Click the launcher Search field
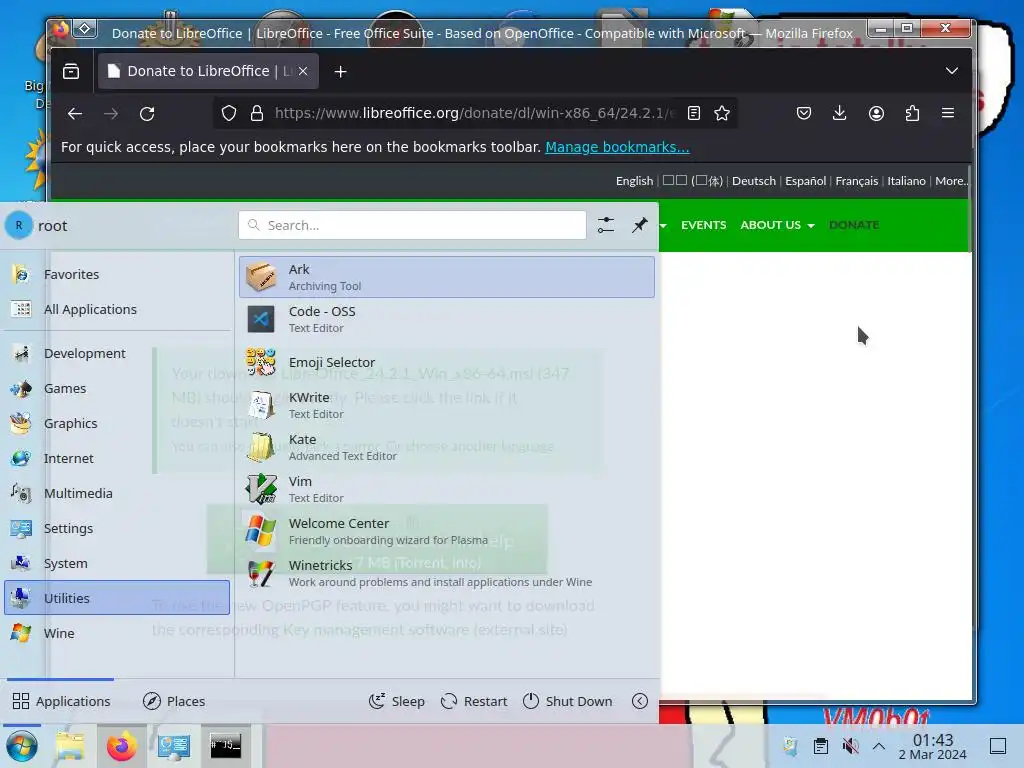Screen dimensions: 1024x768 (412, 225)
